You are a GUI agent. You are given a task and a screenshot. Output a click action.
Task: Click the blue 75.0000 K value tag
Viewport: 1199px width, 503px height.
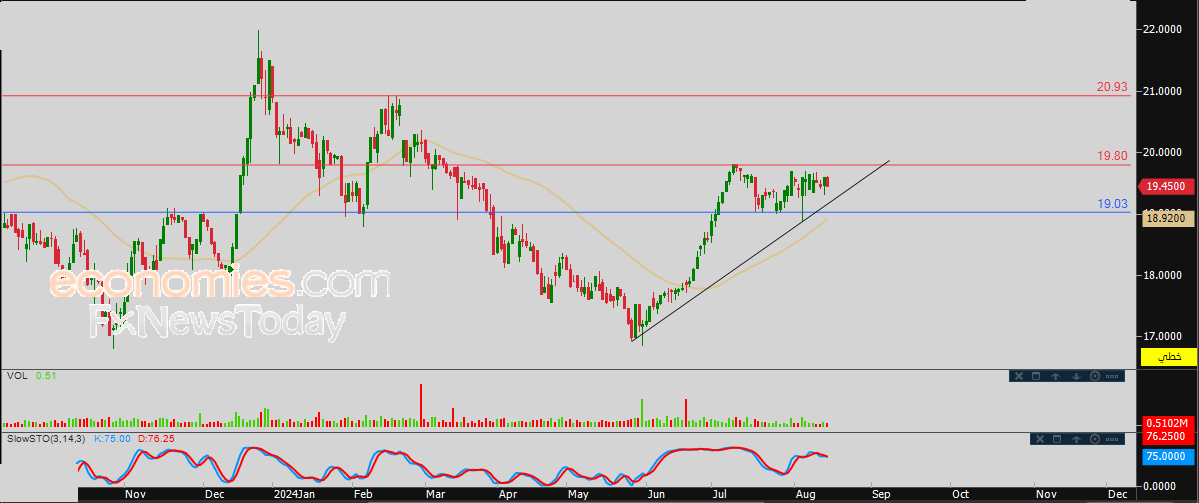[1165, 456]
